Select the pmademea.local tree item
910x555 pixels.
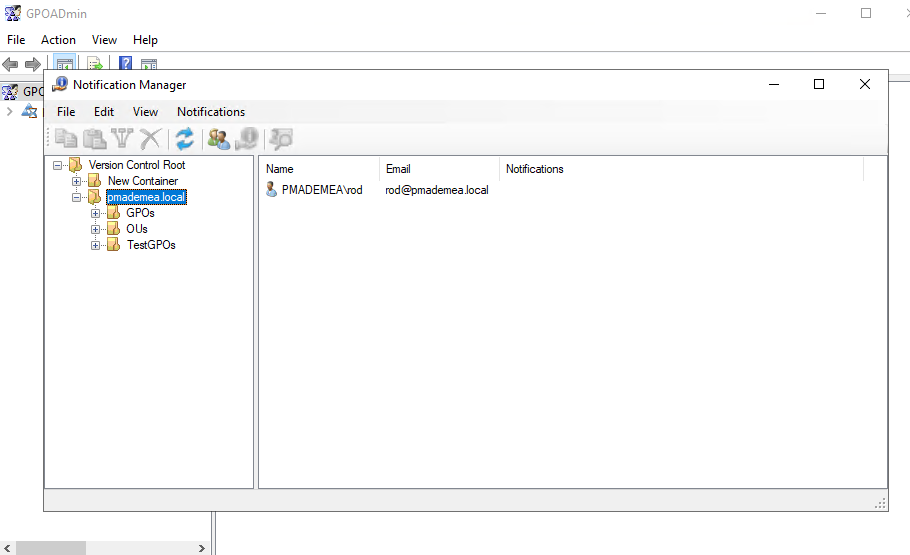pos(146,197)
